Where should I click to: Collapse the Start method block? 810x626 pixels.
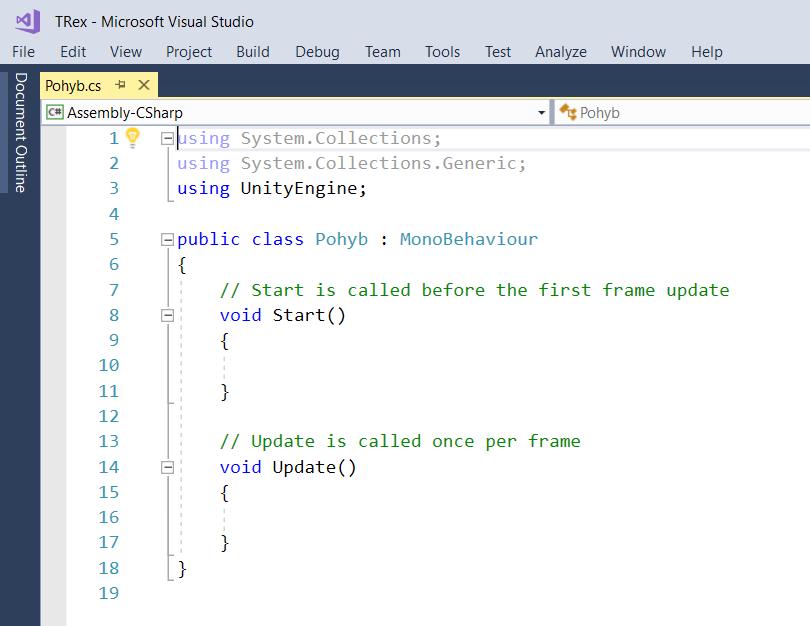click(167, 316)
